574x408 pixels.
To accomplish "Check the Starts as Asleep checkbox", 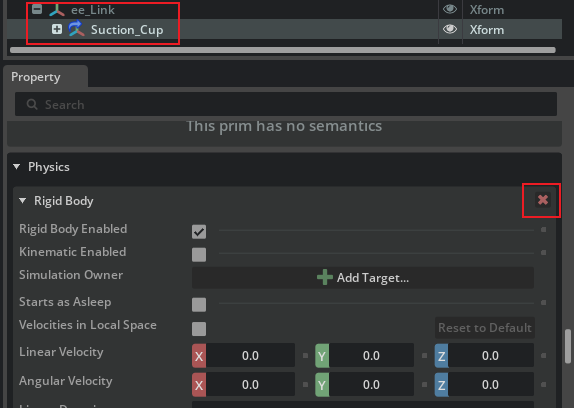I will coord(199,304).
